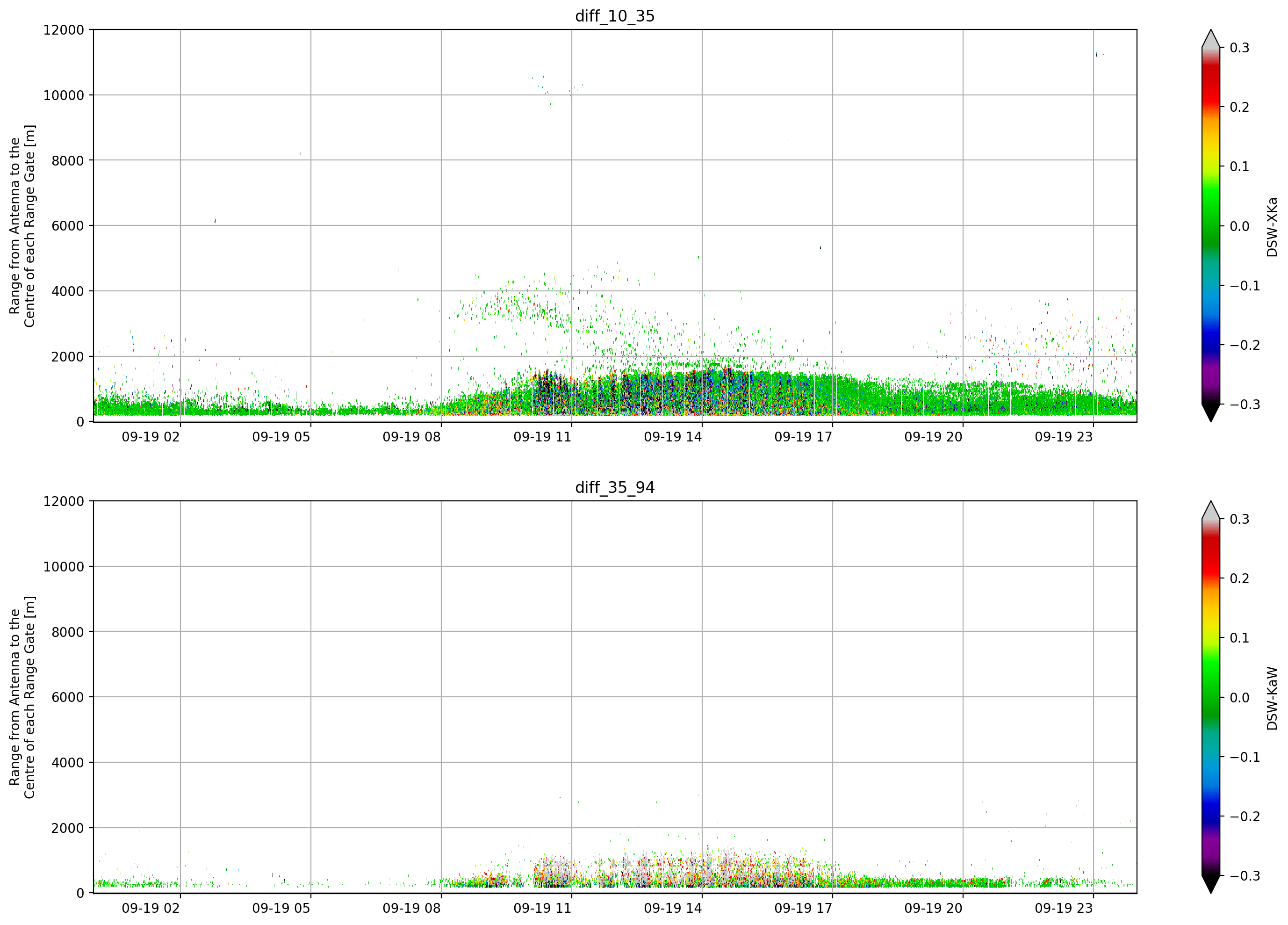Click the '09-19 08' tick in diff_10_35 plot
This screenshot has height=925, width=1288.
click(x=412, y=437)
